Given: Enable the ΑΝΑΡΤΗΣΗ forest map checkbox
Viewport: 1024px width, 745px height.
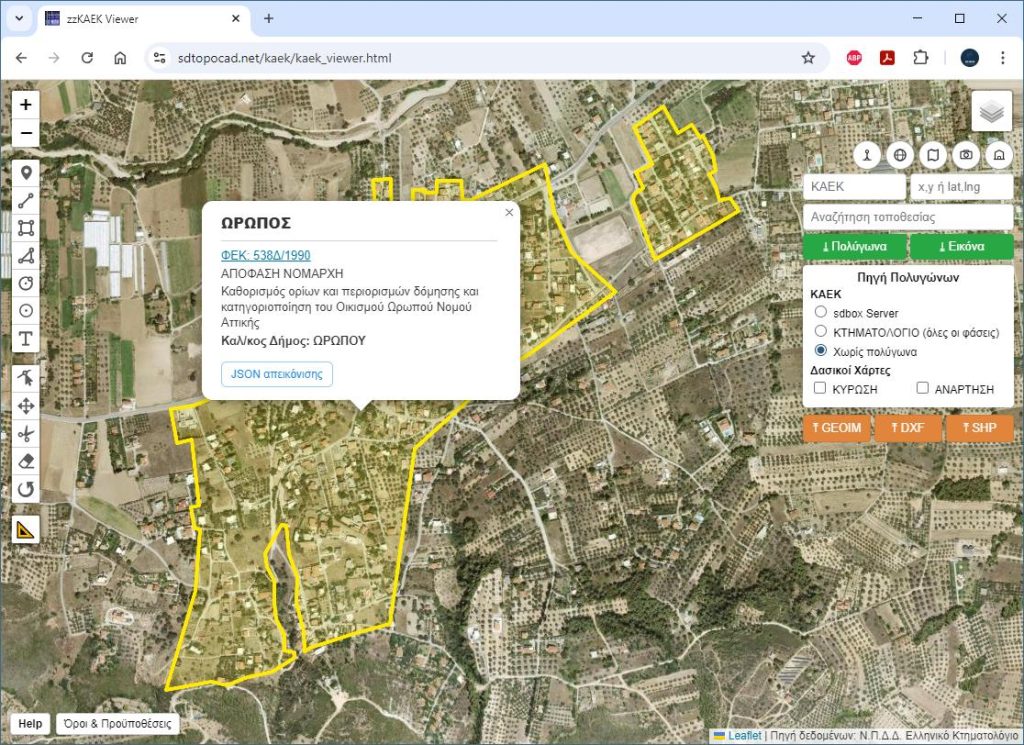Looking at the screenshot, I should [x=922, y=388].
